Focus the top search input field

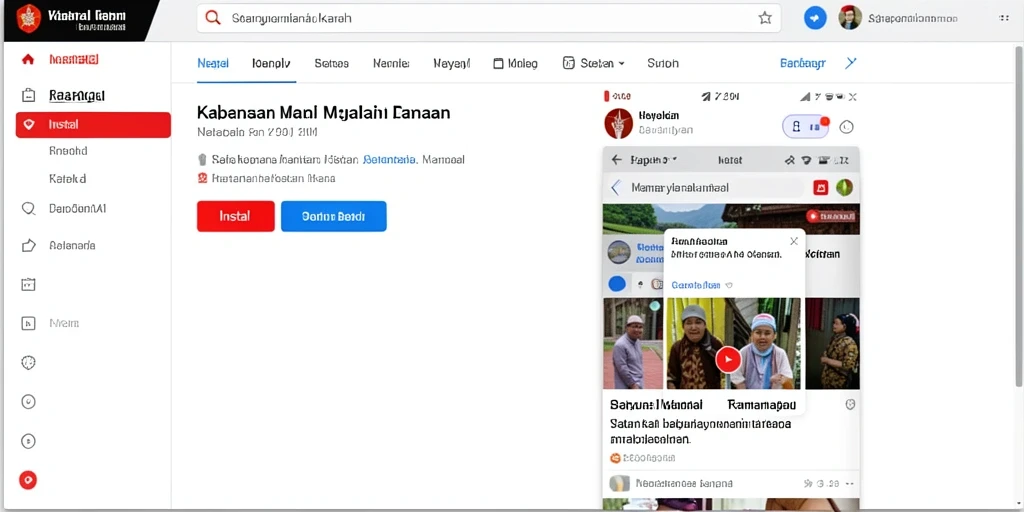[x=488, y=18]
